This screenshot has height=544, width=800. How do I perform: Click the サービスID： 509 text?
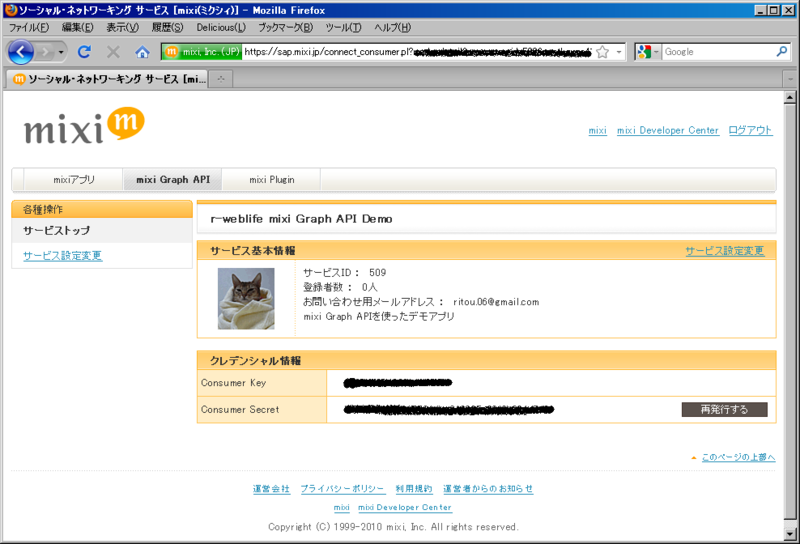(344, 273)
